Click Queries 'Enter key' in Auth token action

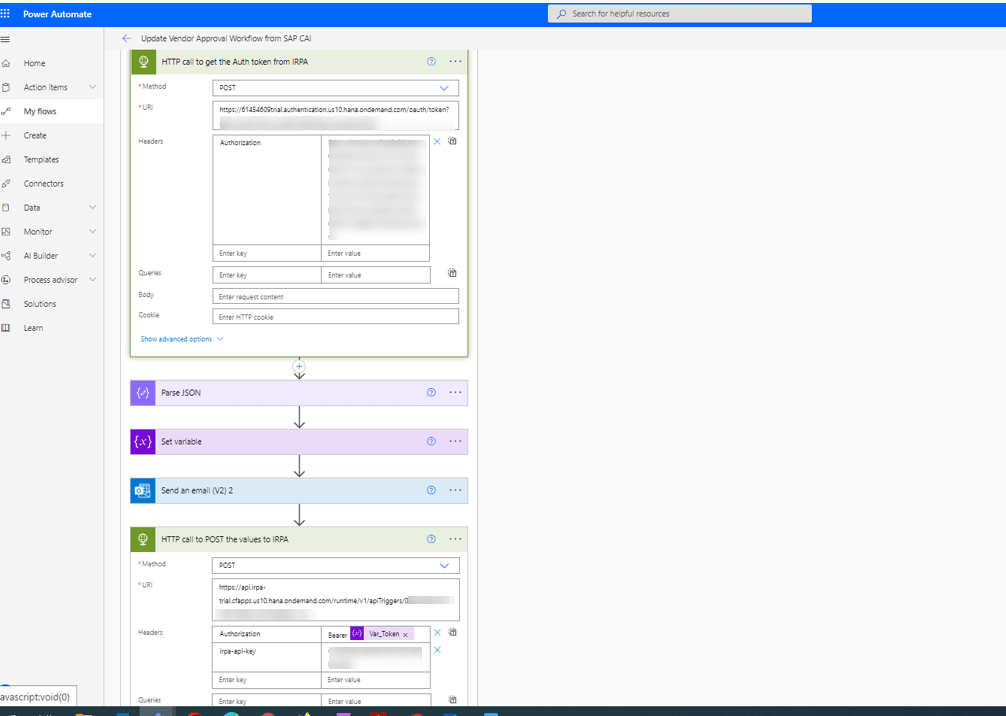[x=267, y=275]
